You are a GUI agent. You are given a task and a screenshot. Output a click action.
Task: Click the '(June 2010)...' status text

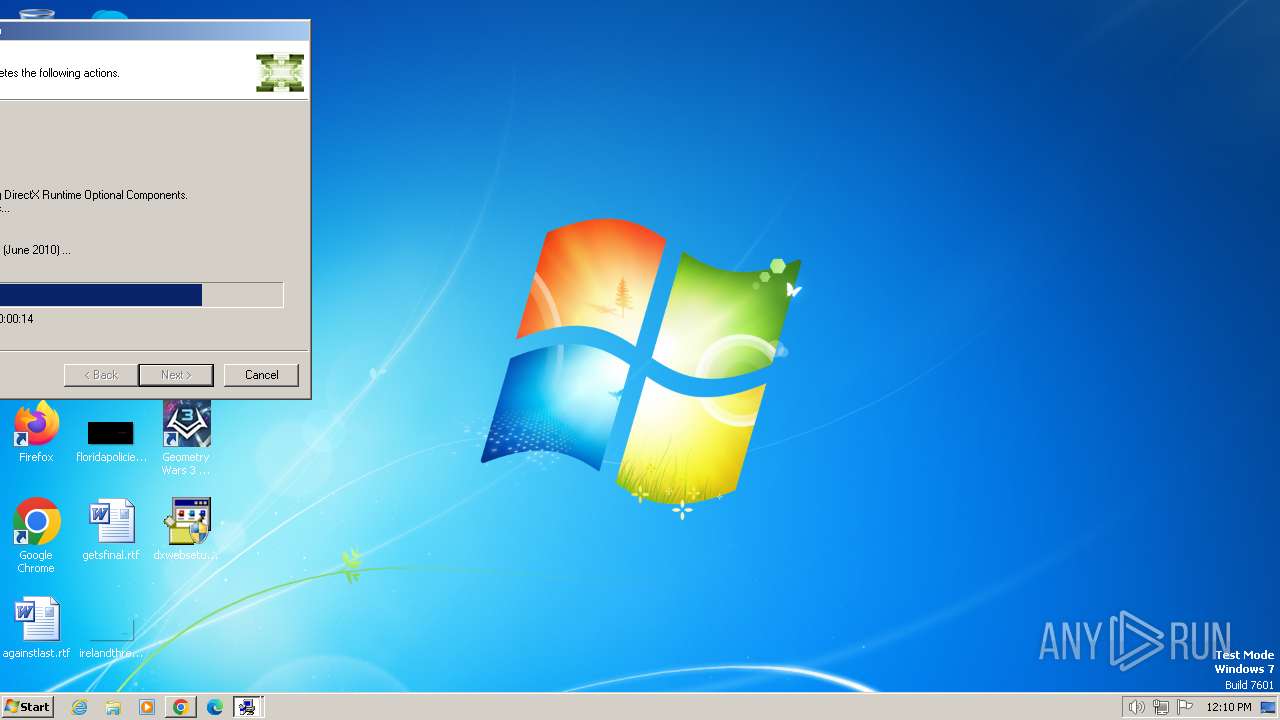coord(36,250)
